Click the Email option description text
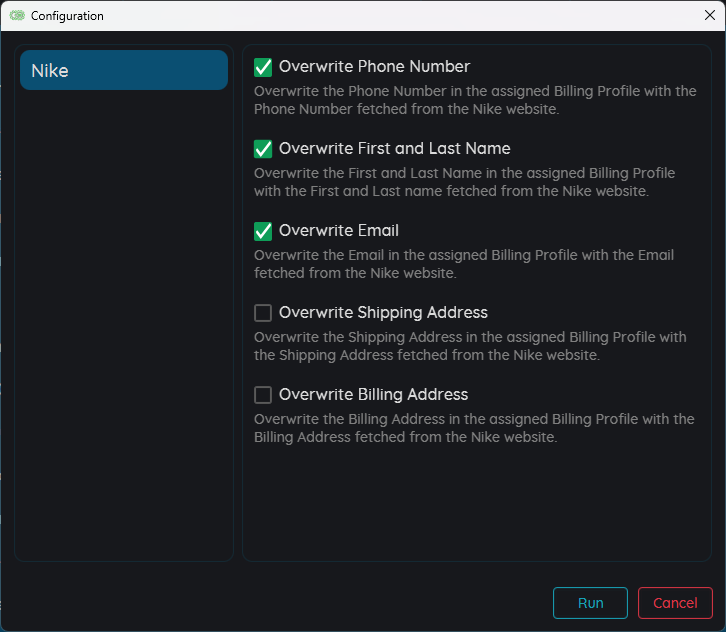The height and width of the screenshot is (632, 726). 463,264
